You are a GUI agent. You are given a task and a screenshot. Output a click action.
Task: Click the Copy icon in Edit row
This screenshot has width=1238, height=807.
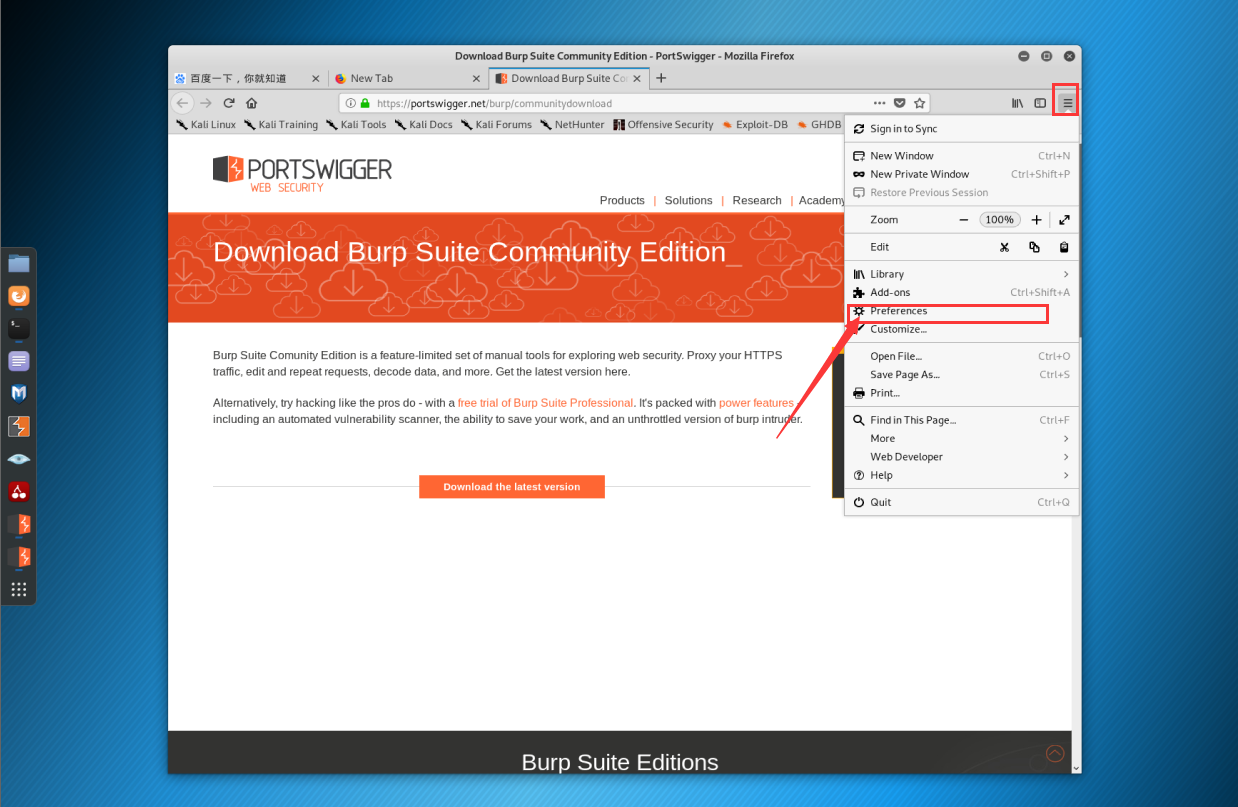(1034, 247)
